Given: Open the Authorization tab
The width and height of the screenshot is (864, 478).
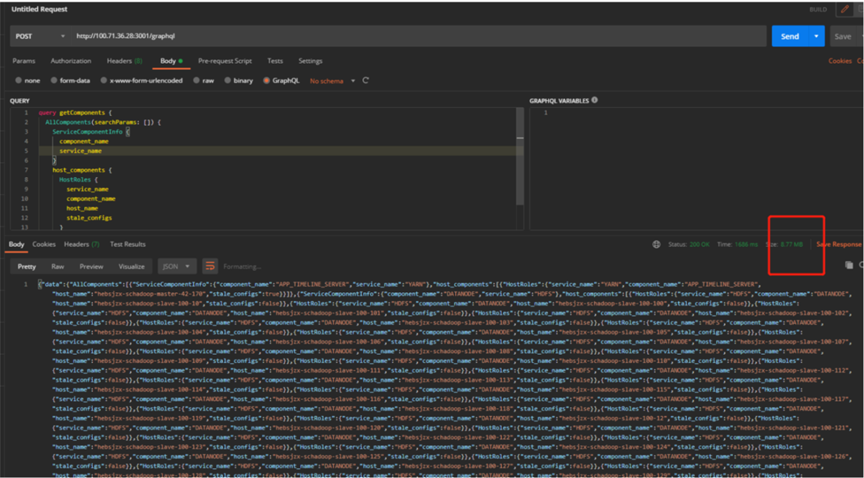Looking at the screenshot, I should (x=71, y=61).
